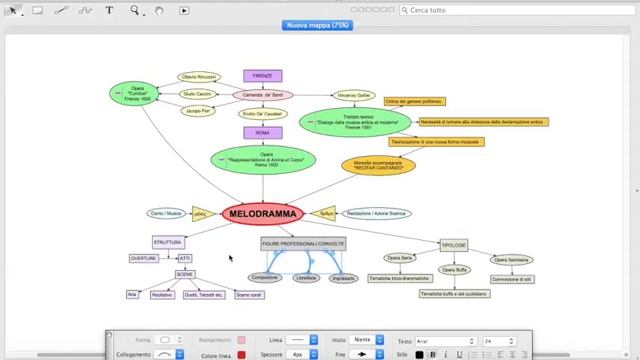Viewport: 640px width, 360px height.
Task: Open the Spessore thickness dropdown
Action: coord(302,354)
